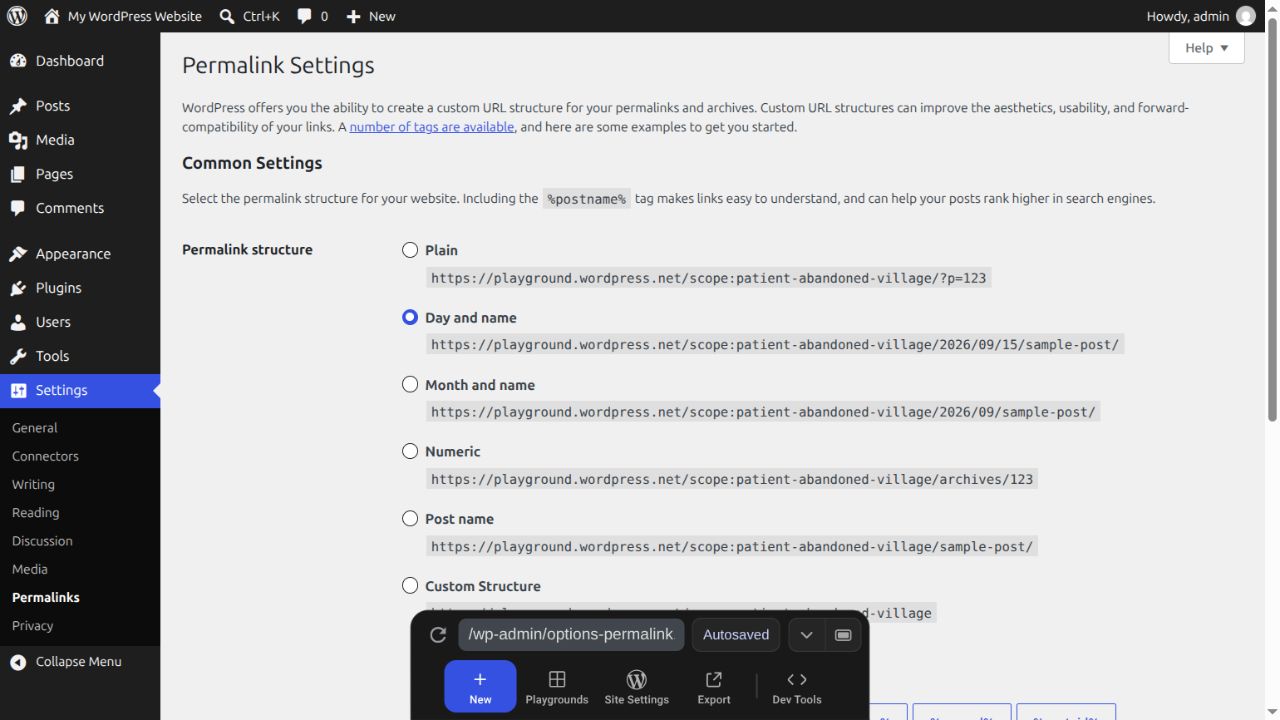1280x720 pixels.
Task: Go to Reading settings
Action: [x=35, y=513]
